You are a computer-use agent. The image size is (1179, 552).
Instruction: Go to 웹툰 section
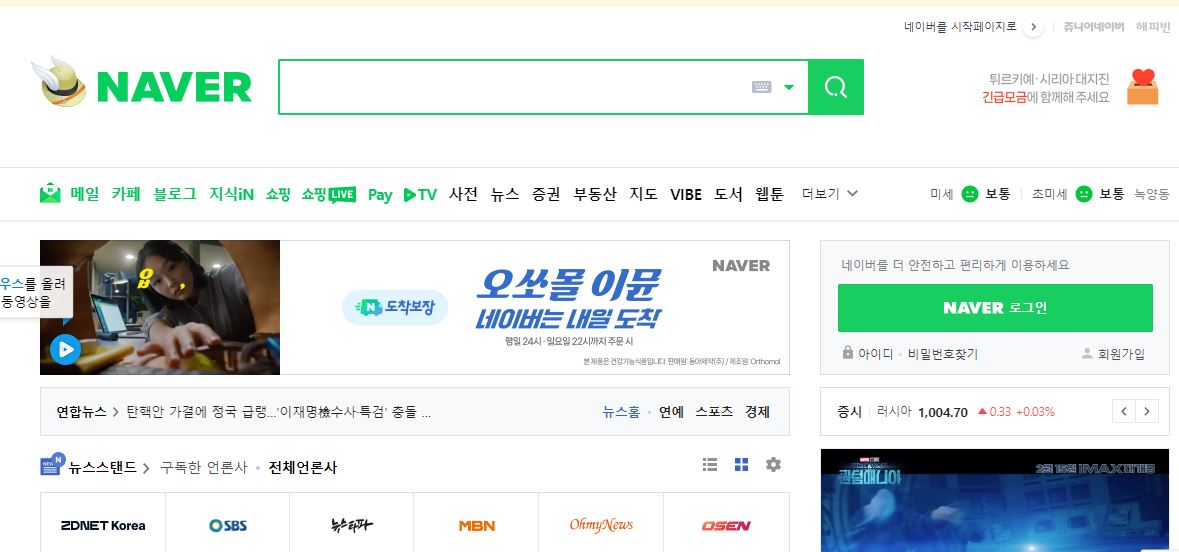coord(769,194)
